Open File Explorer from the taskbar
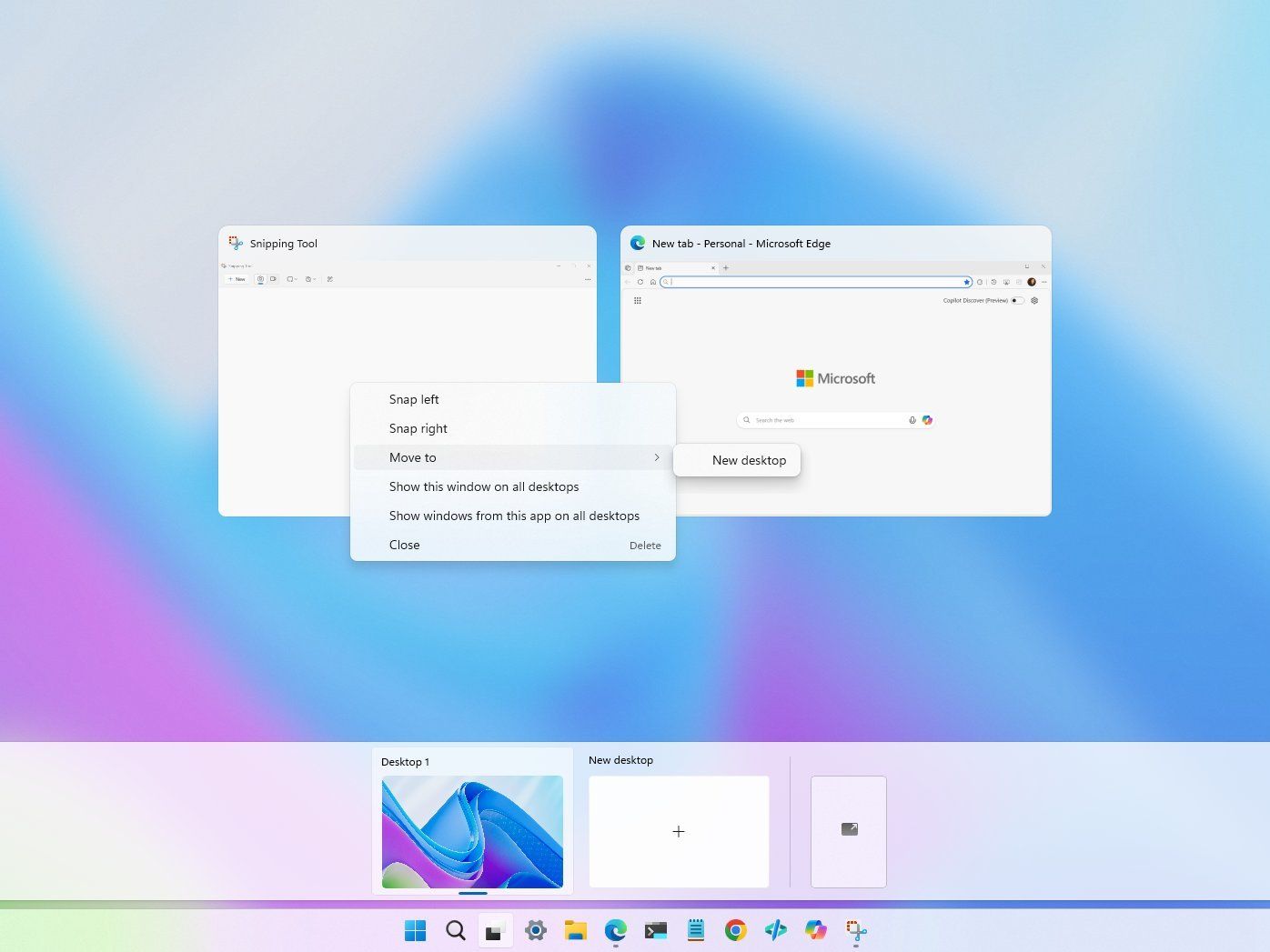Image resolution: width=1270 pixels, height=952 pixels. pos(576,930)
